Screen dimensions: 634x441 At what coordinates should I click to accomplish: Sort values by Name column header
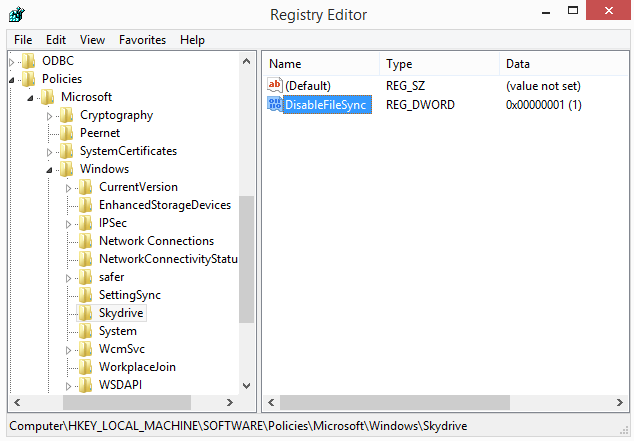click(321, 64)
